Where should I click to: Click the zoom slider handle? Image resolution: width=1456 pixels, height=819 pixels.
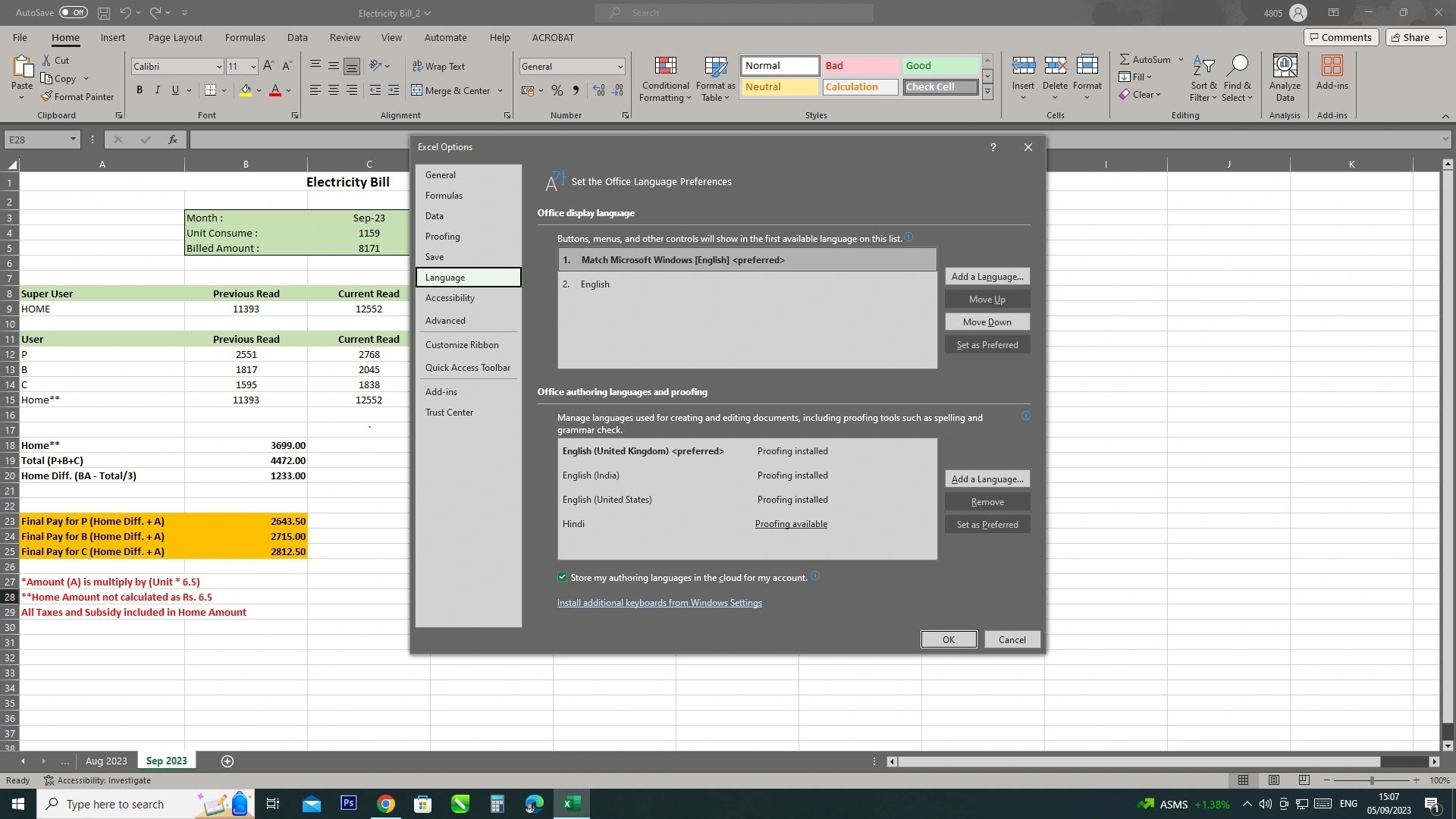(1371, 780)
